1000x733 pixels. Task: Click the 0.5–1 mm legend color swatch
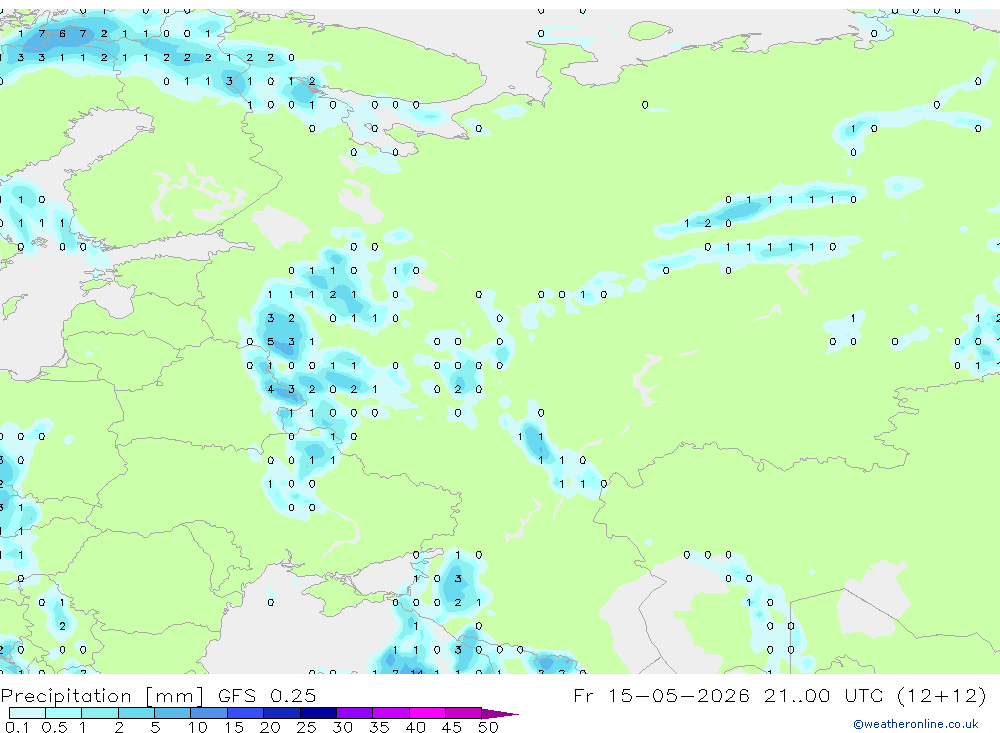click(64, 713)
